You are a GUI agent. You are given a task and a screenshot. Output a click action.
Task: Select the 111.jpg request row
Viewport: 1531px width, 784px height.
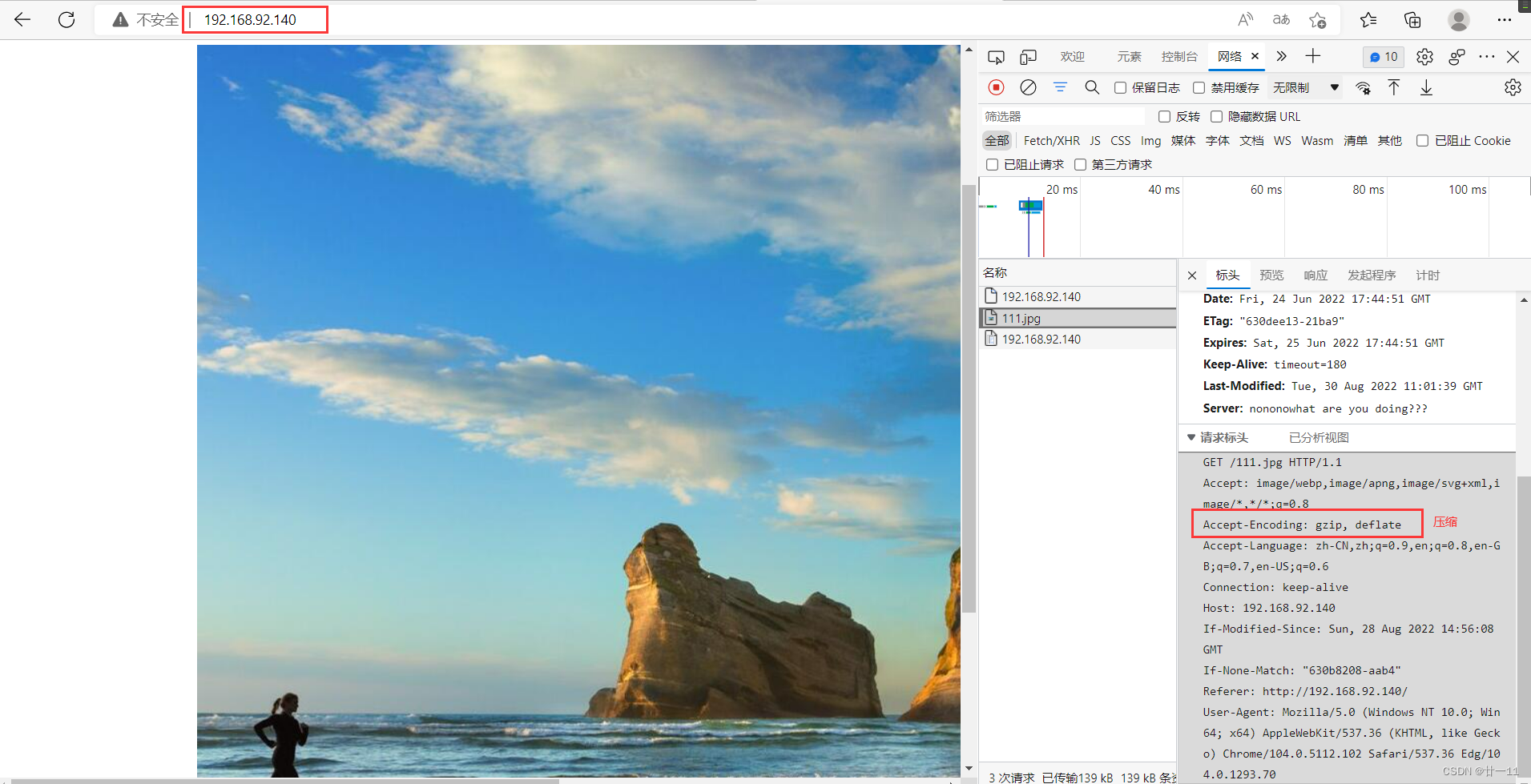(1078, 318)
